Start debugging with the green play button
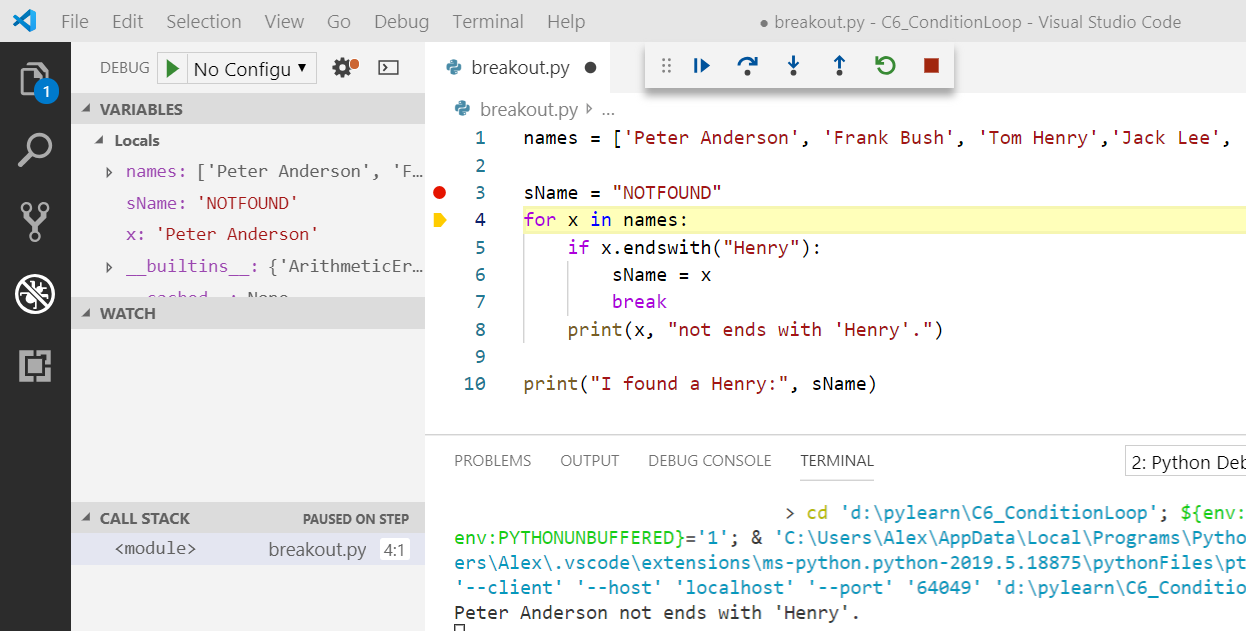1246x631 pixels. pyautogui.click(x=173, y=68)
